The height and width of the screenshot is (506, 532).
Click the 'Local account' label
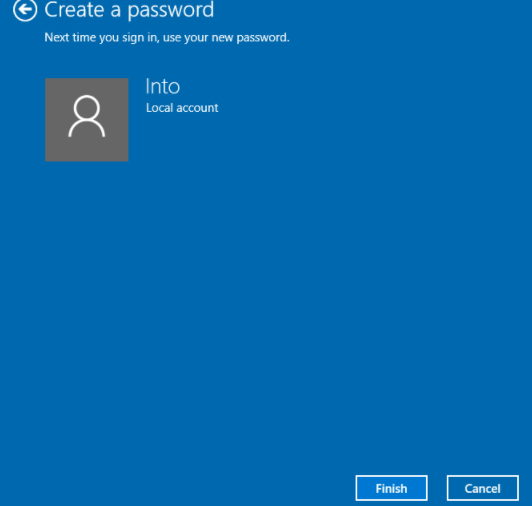pyautogui.click(x=182, y=108)
